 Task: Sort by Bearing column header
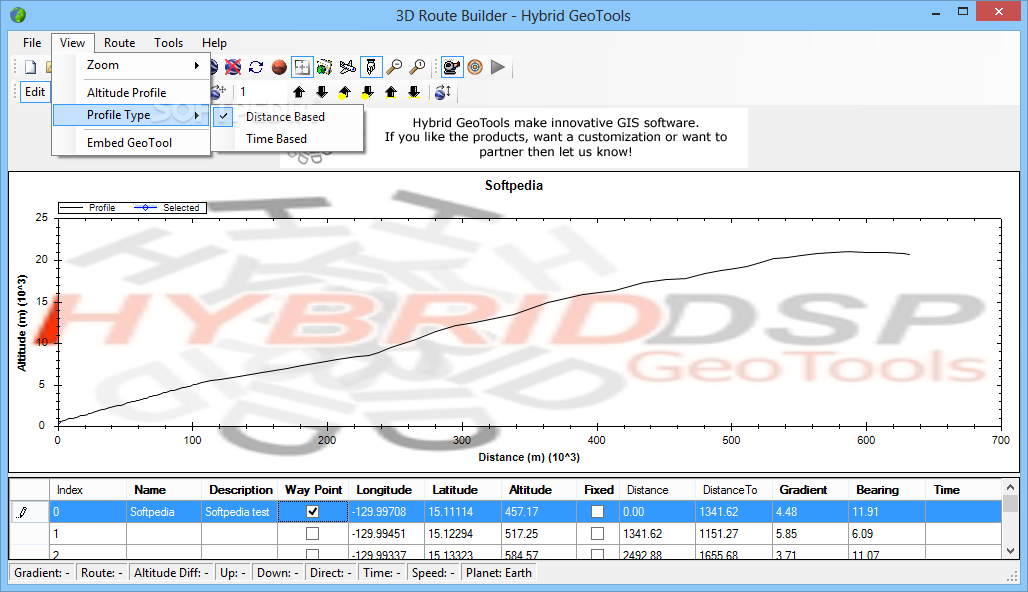click(886, 490)
